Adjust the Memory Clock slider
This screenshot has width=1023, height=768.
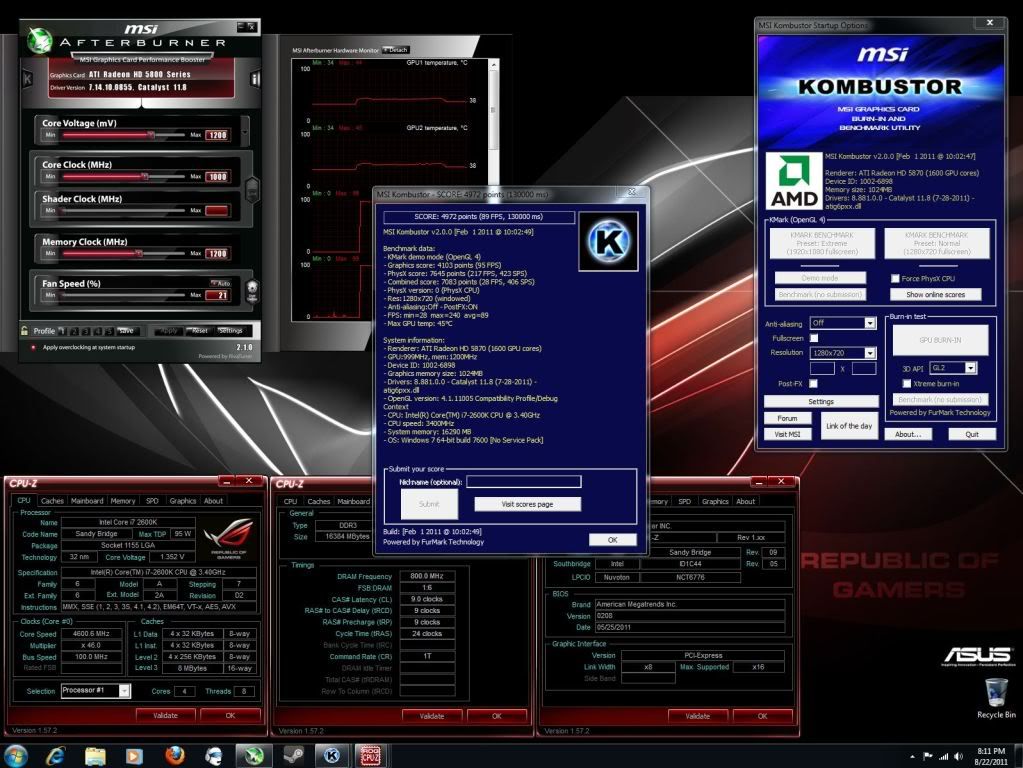124,253
